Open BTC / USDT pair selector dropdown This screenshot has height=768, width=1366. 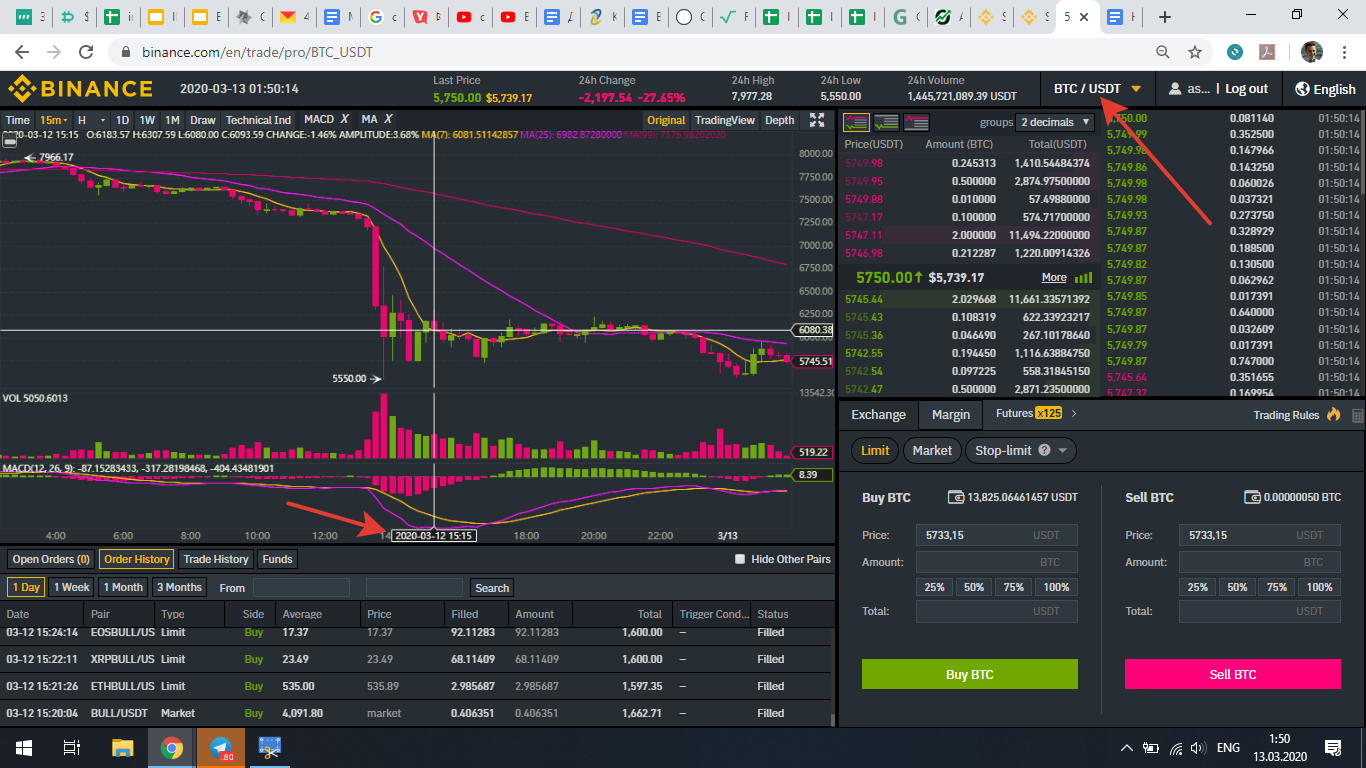pyautogui.click(x=1097, y=89)
